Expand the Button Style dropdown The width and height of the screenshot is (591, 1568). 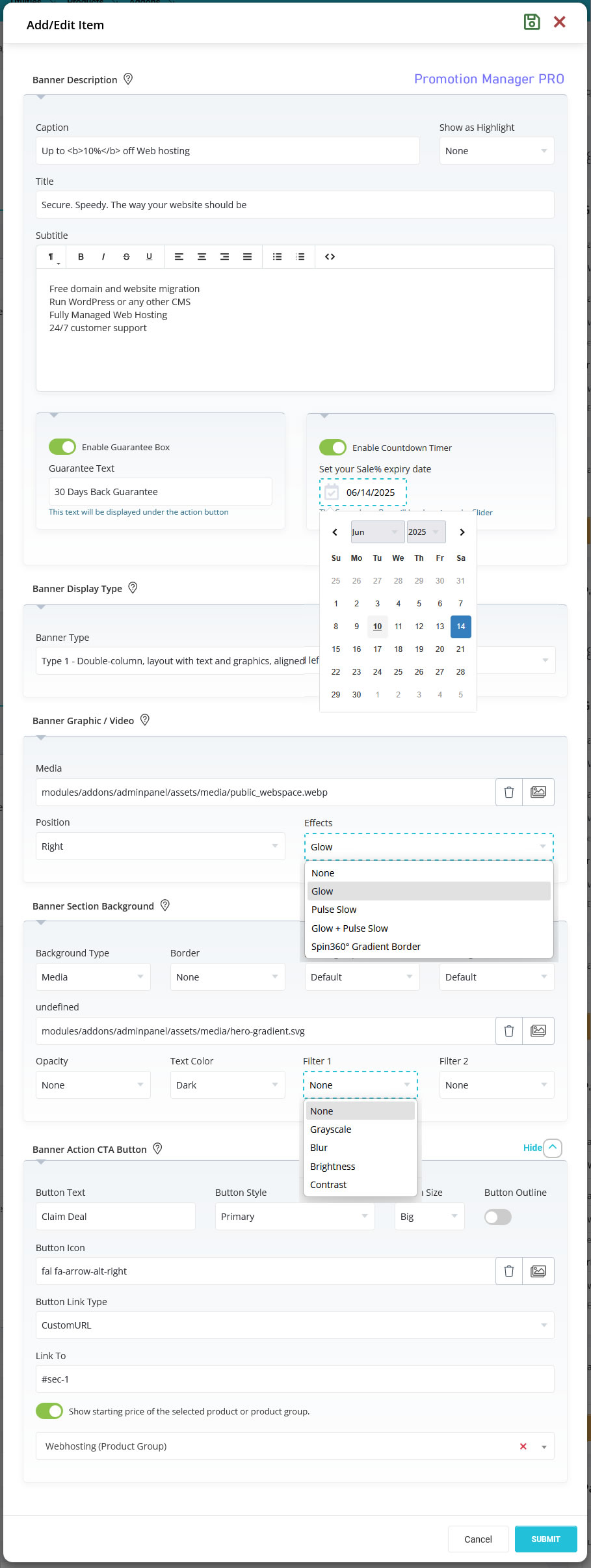tap(295, 1217)
